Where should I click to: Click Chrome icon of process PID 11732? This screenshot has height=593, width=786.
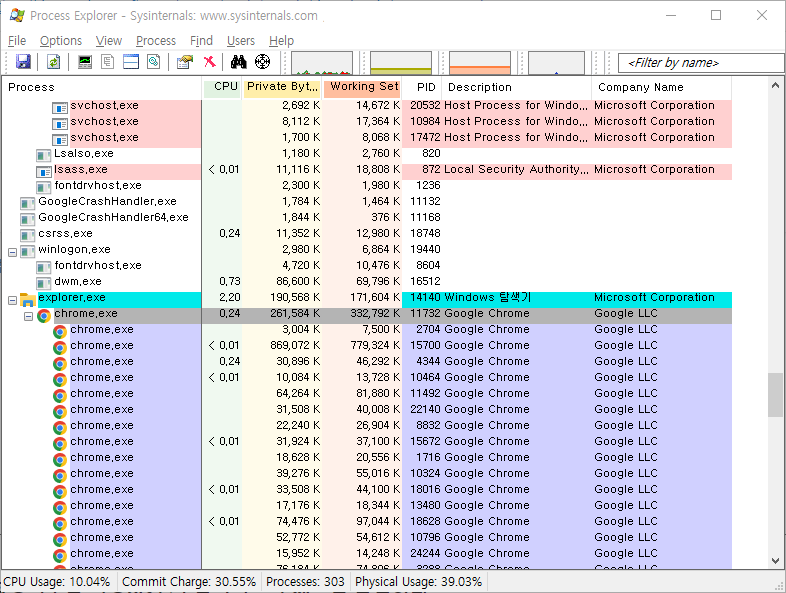coord(44,316)
